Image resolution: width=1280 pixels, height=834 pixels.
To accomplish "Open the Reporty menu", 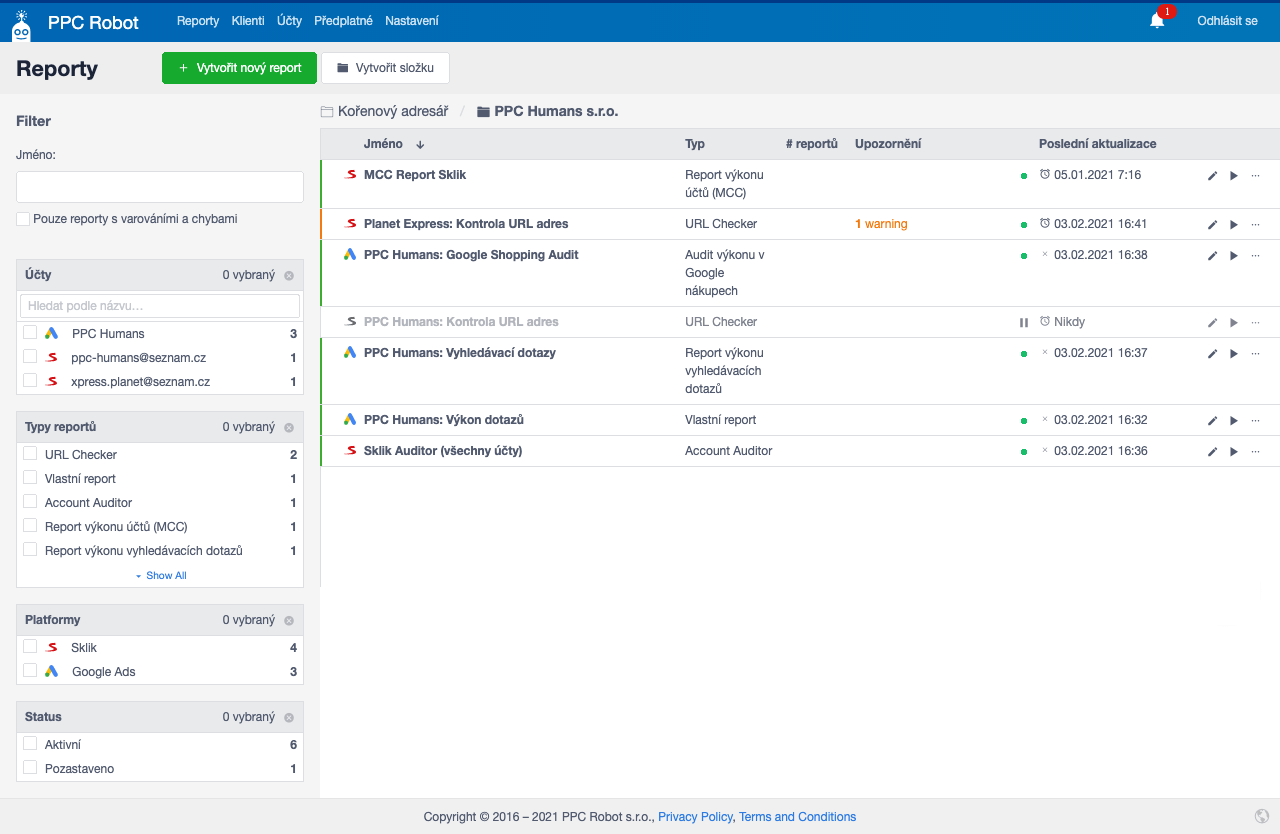I will click(x=198, y=21).
